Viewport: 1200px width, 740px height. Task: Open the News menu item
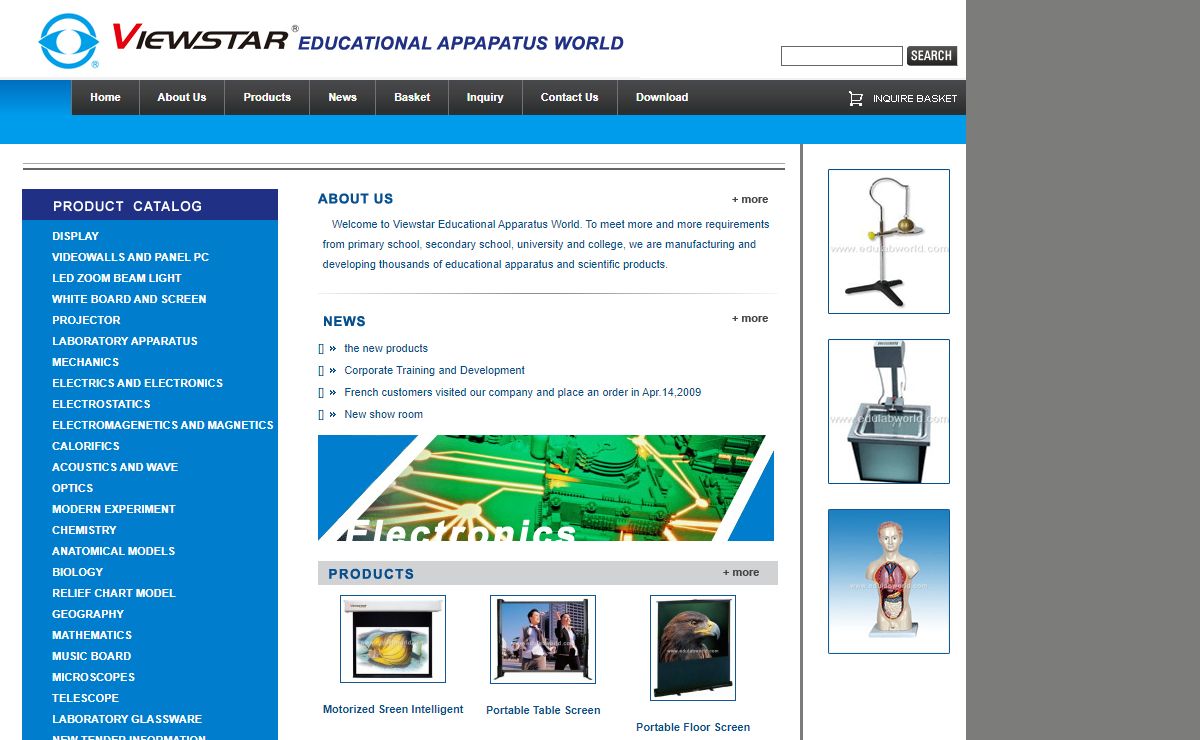(x=342, y=97)
